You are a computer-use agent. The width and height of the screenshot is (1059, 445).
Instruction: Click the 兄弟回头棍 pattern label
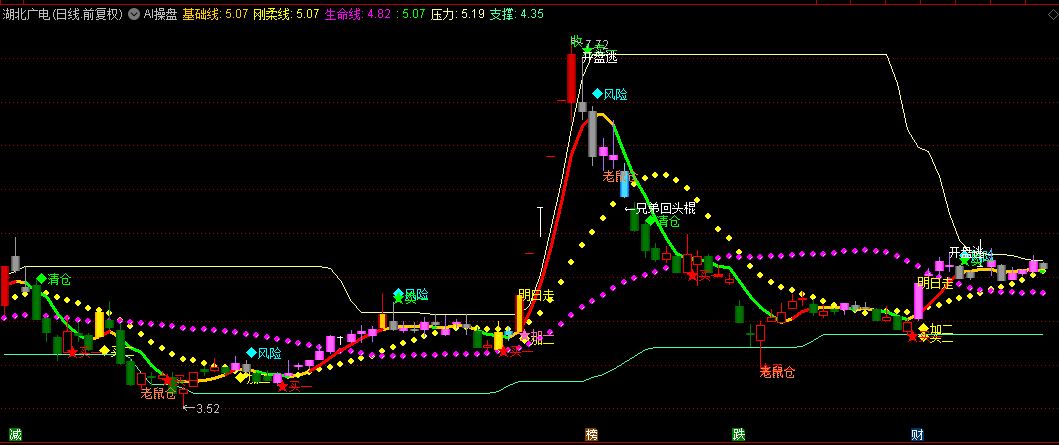coord(665,208)
